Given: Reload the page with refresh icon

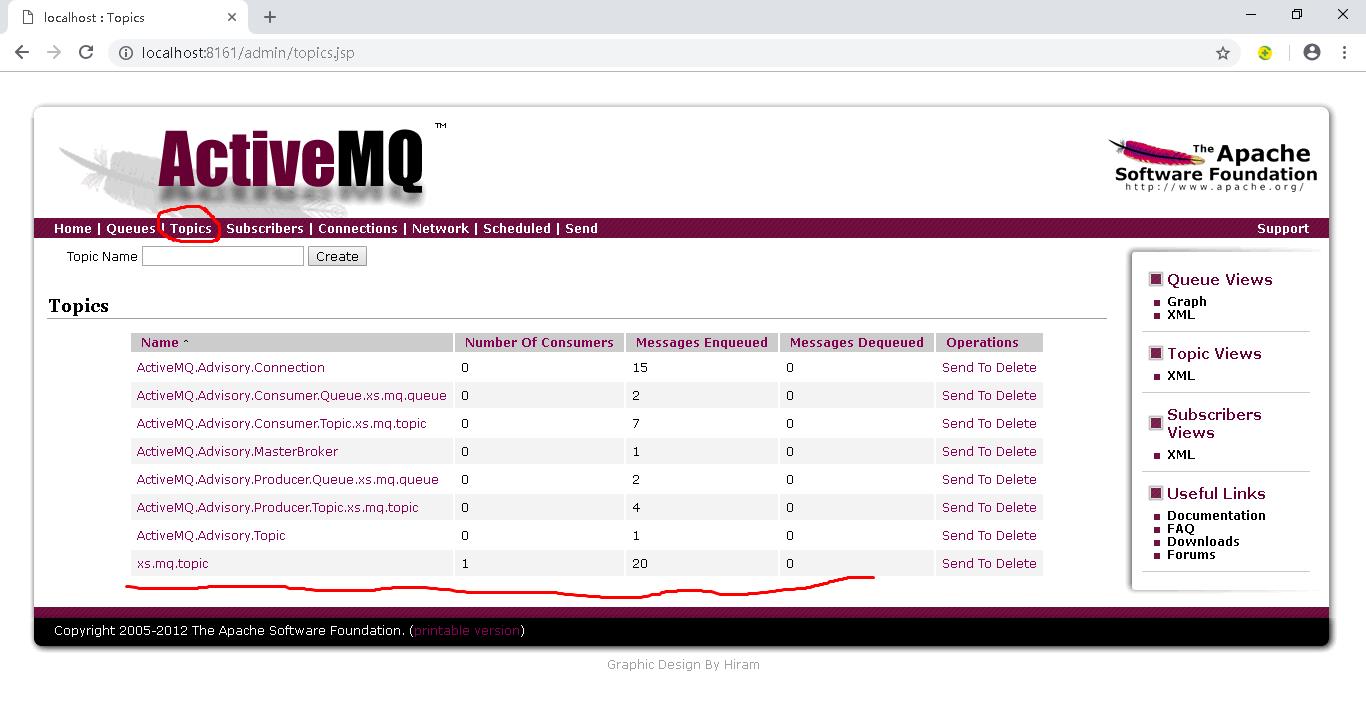Looking at the screenshot, I should (86, 52).
